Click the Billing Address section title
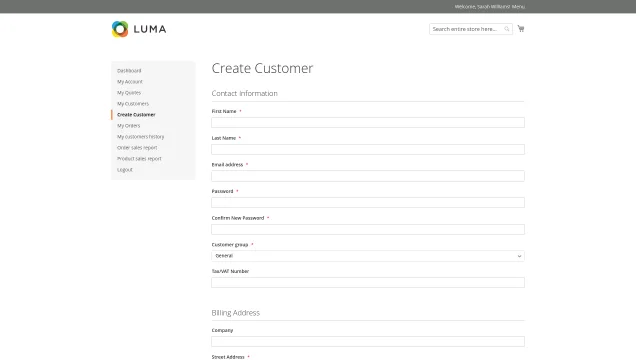640x360 pixels. pos(236,313)
